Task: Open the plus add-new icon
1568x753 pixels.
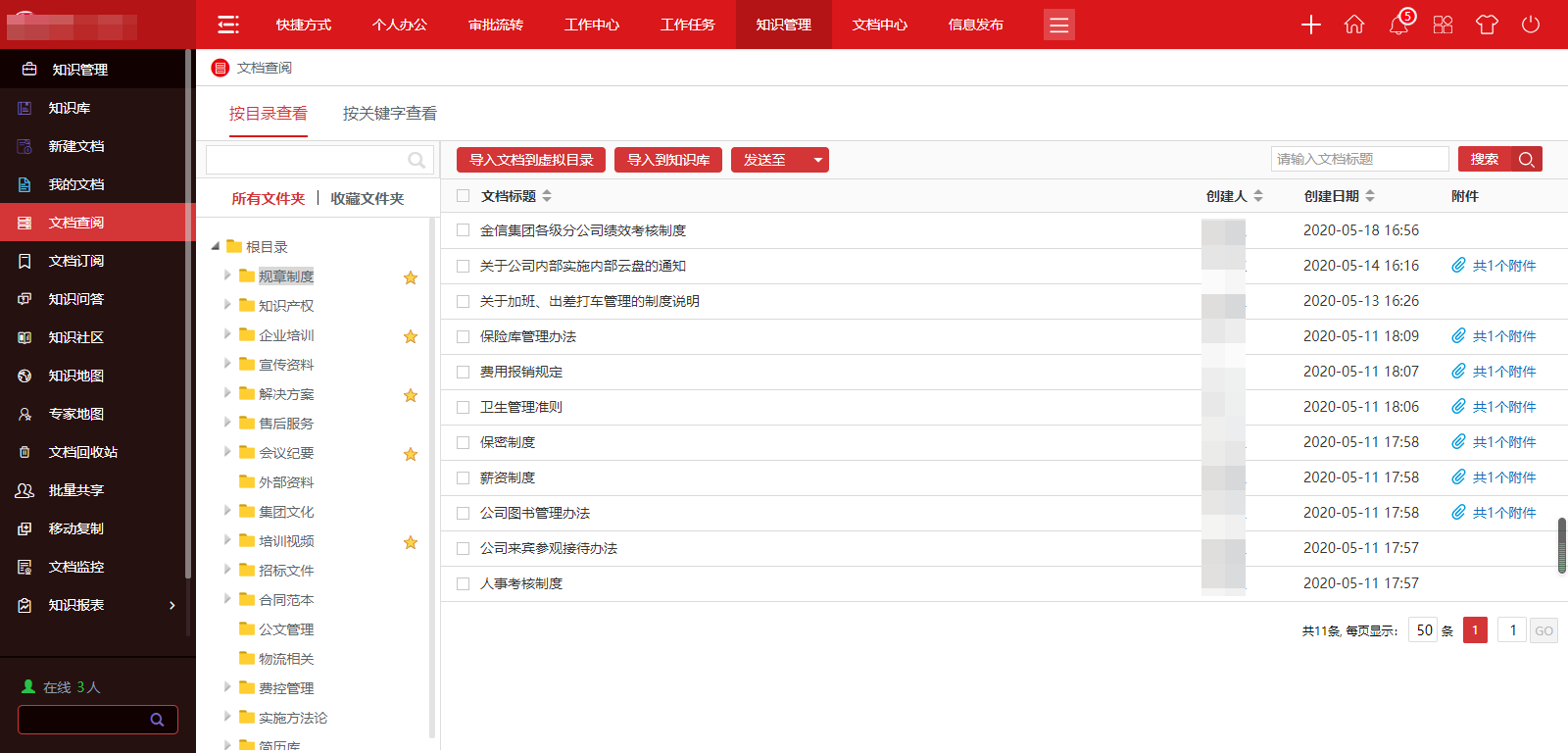Action: pyautogui.click(x=1311, y=25)
